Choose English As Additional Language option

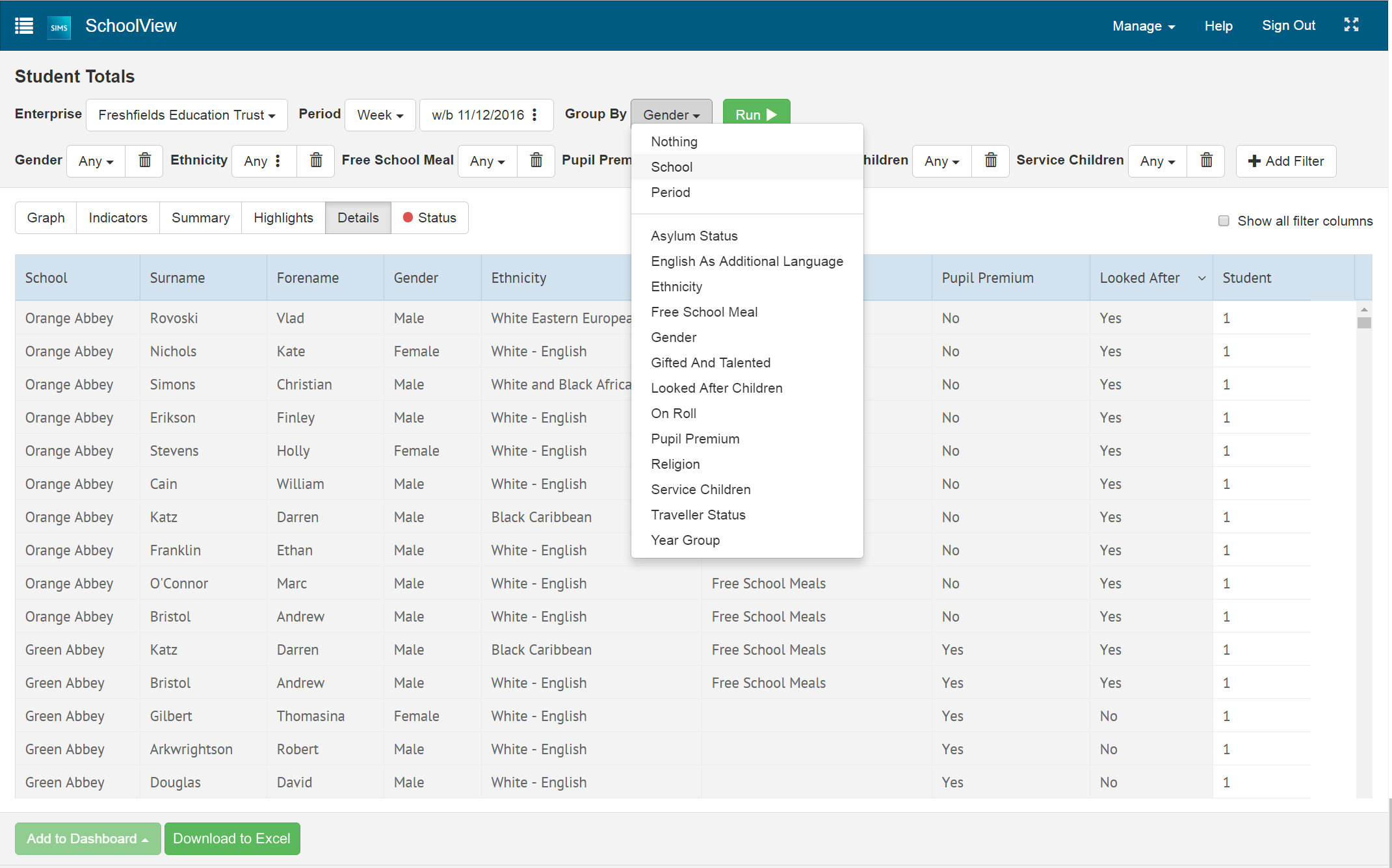click(747, 261)
